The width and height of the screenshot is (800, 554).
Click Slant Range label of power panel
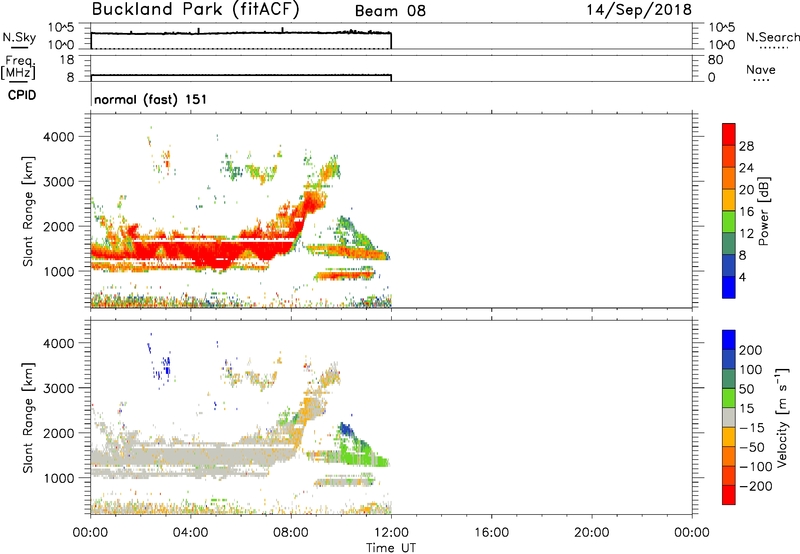[x=28, y=211]
